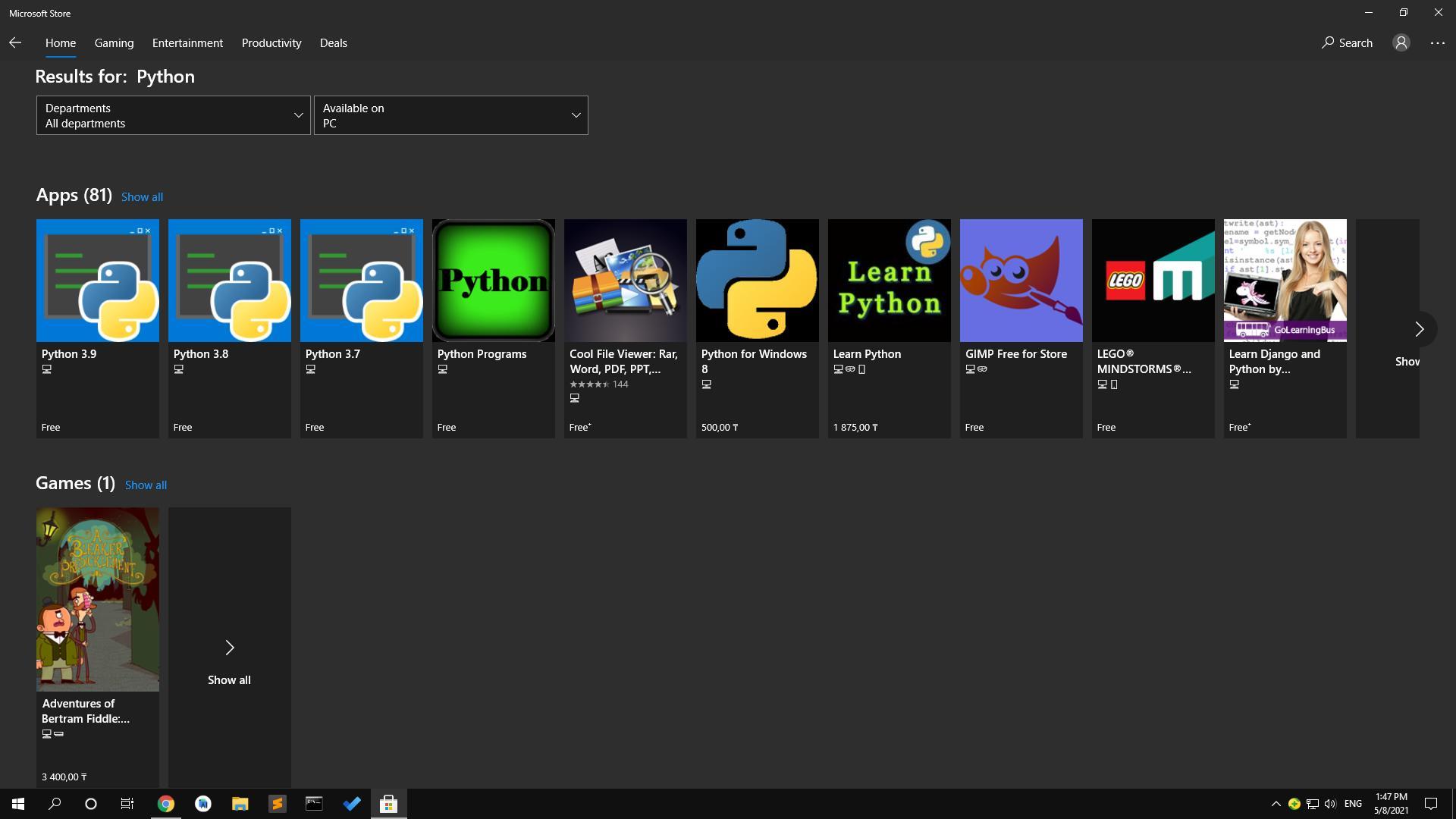
Task: Expand the Available on PC dropdown
Action: 450,115
